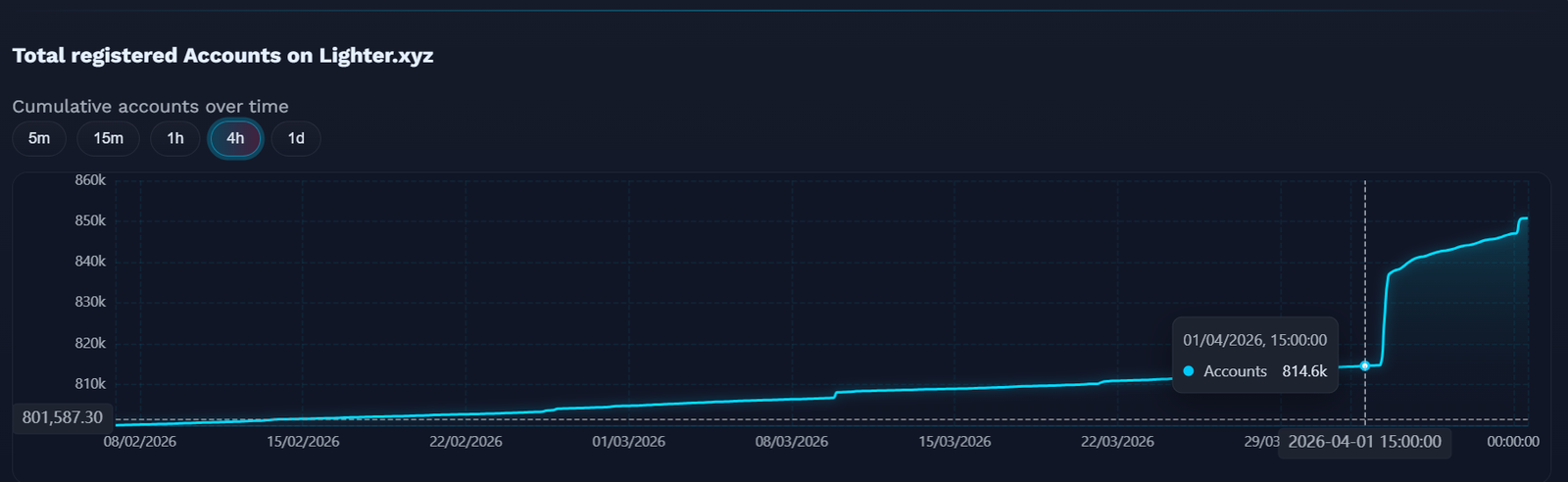The image size is (1568, 482).
Task: Switch chart to 15m interval
Action: point(108,138)
